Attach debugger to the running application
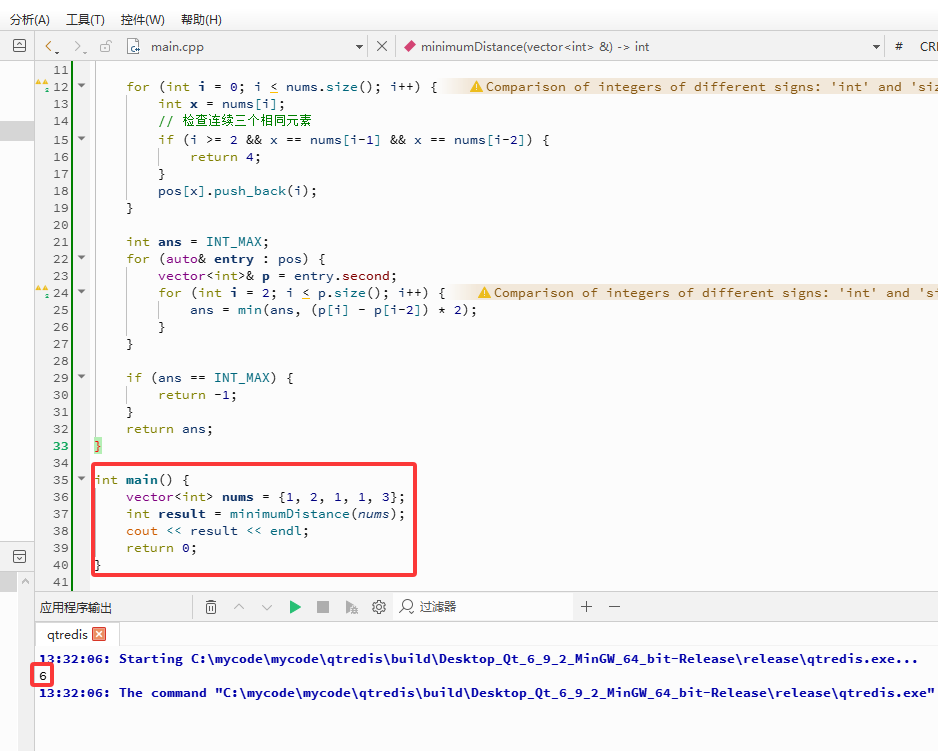Screen dimensions: 938x751 click(x=351, y=607)
